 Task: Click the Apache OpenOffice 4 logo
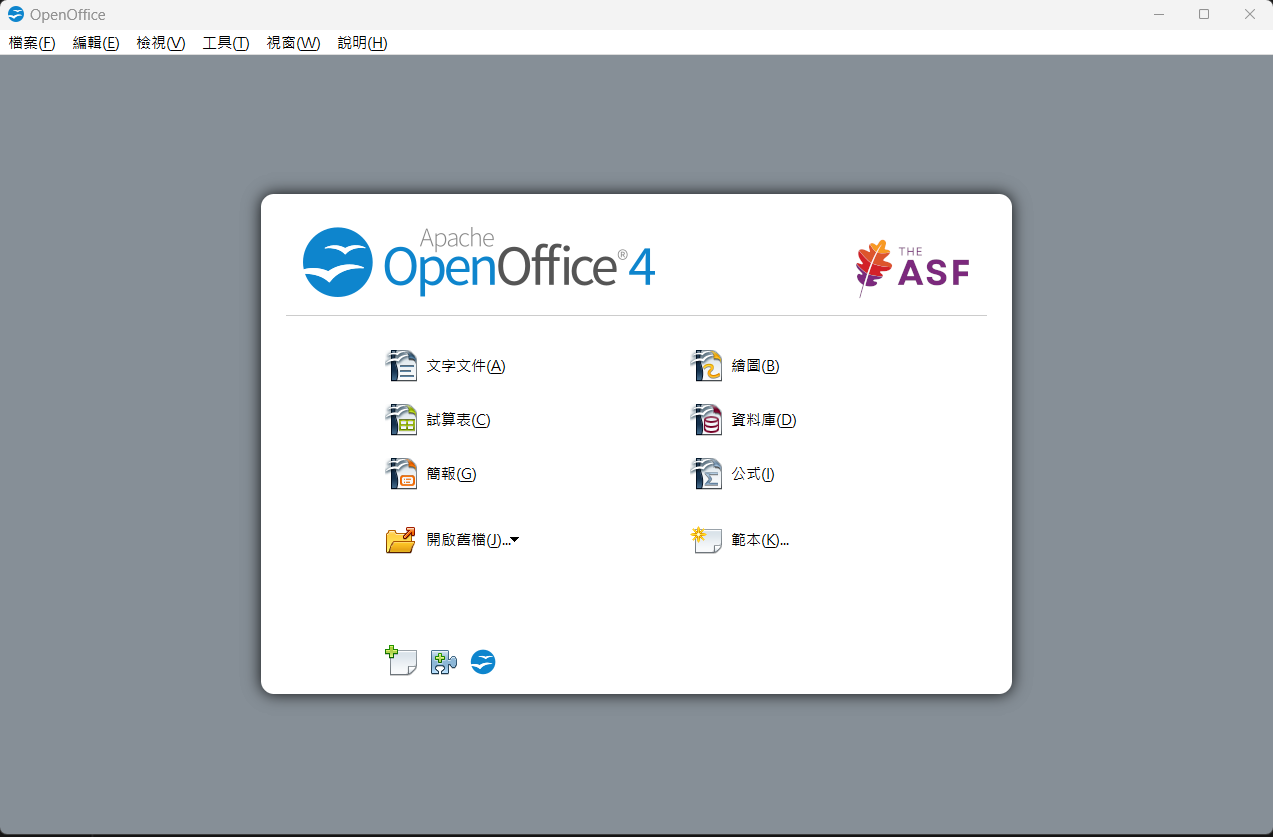(x=479, y=262)
